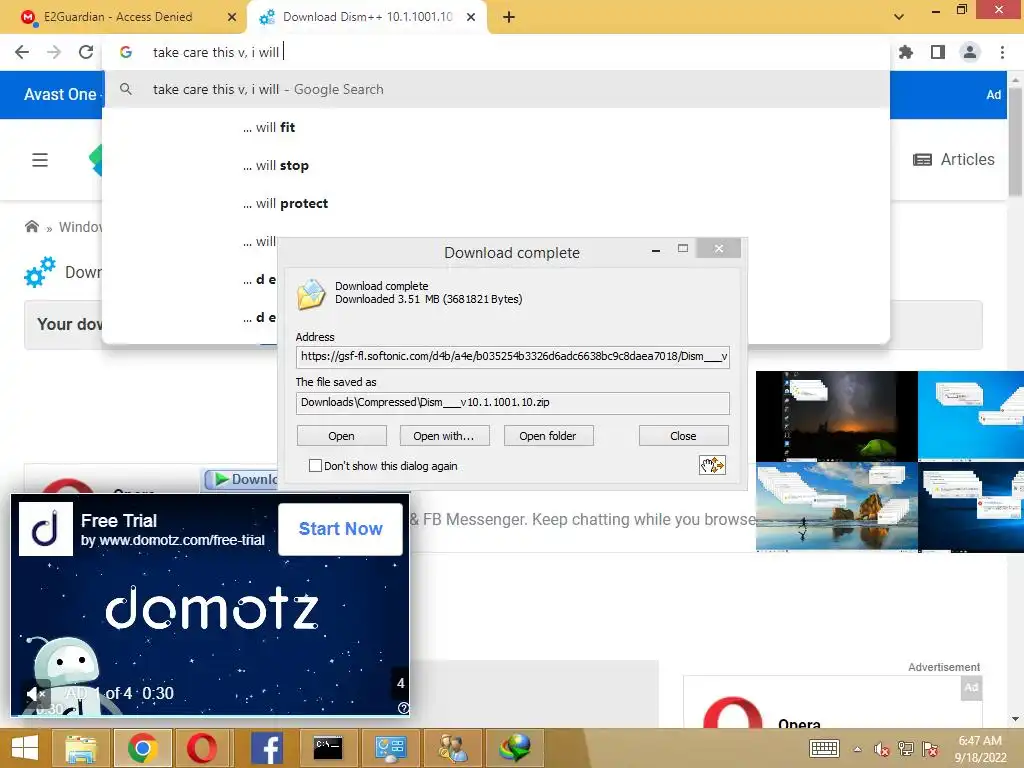
Task: Click the browser forward arrow
Action: [54, 52]
